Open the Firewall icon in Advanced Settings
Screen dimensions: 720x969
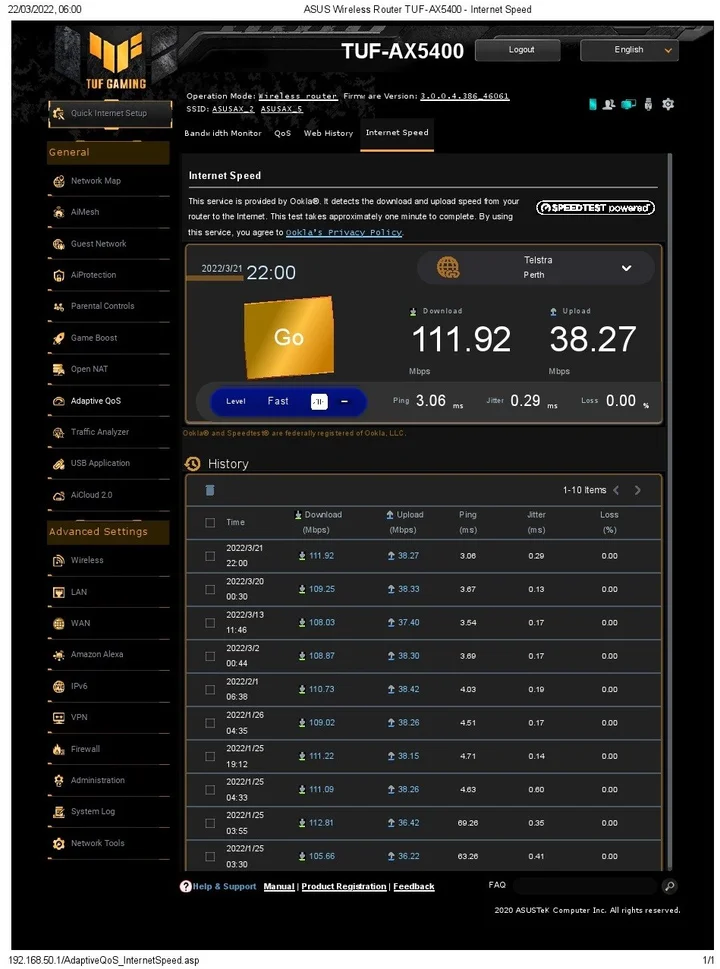(x=59, y=749)
